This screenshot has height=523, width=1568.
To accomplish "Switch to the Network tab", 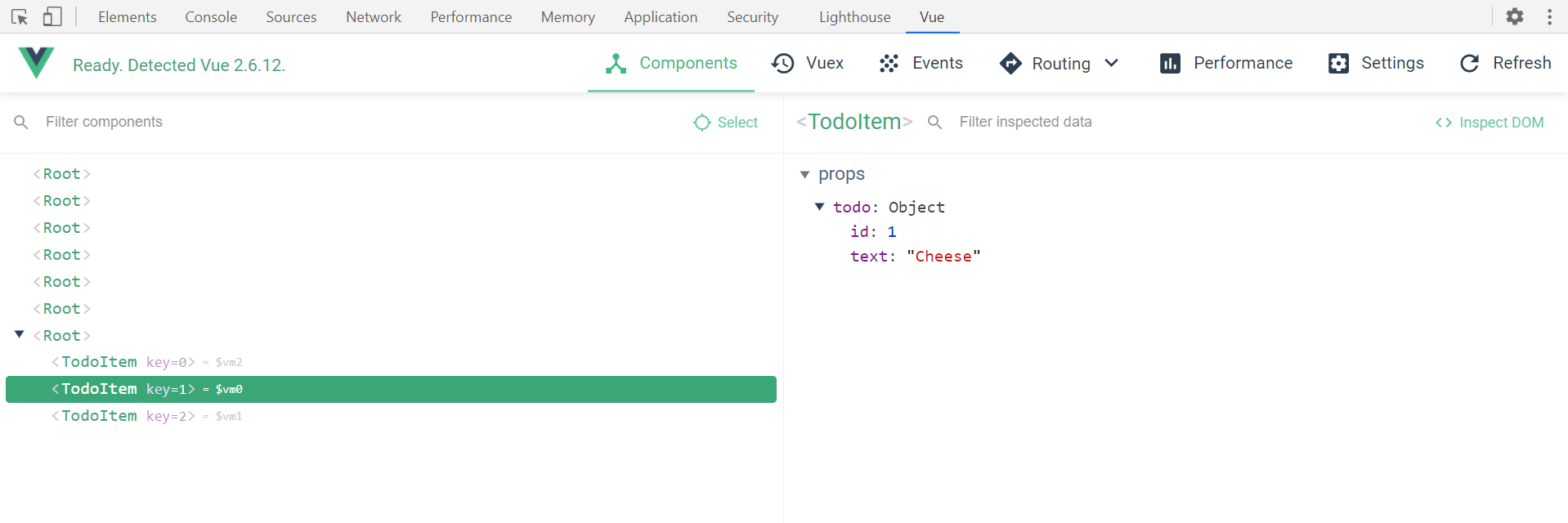I will pos(373,16).
